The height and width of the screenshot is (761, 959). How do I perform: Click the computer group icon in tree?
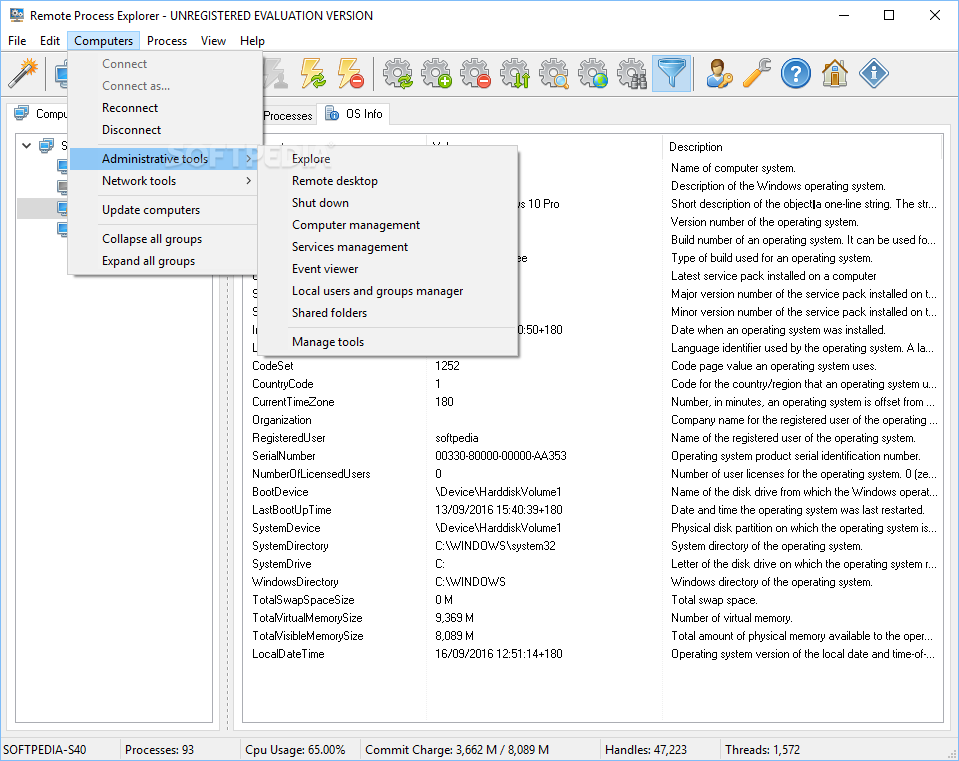pos(46,146)
